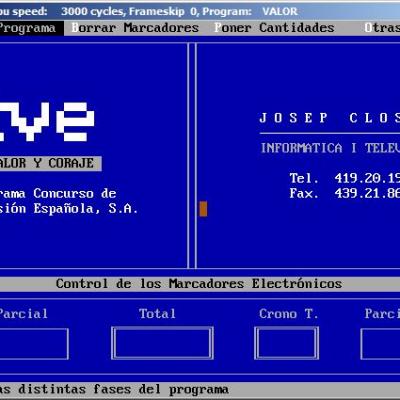This screenshot has height=400, width=400.
Task: Click the box under left Parcial label
Action: (34, 344)
